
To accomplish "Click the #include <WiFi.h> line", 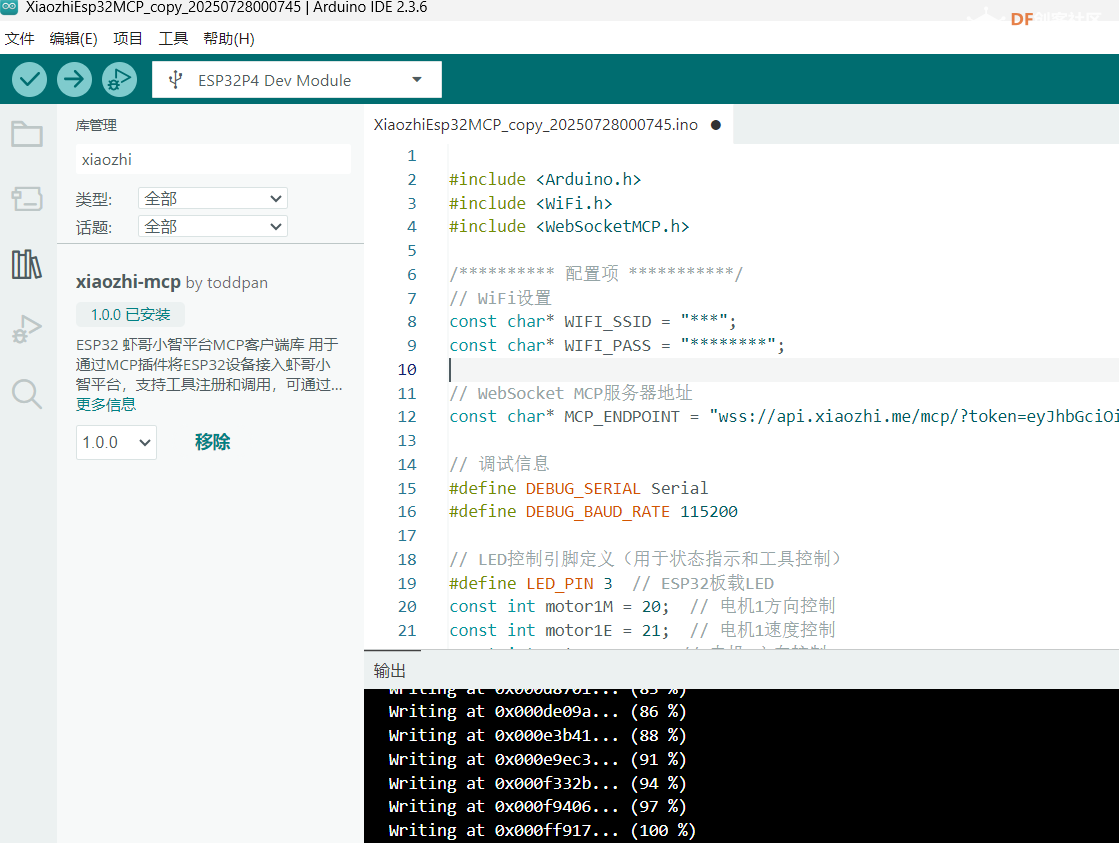I will click(x=530, y=203).
